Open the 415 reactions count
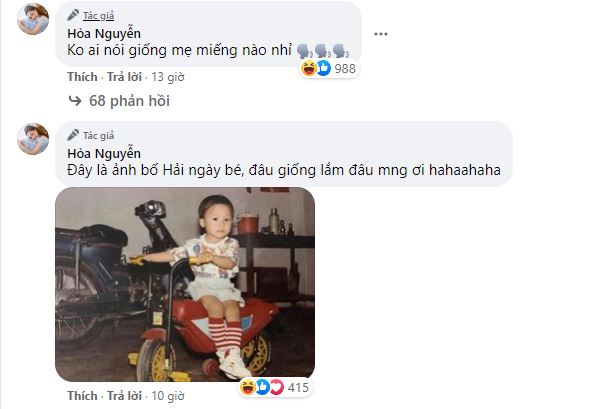 298,388
